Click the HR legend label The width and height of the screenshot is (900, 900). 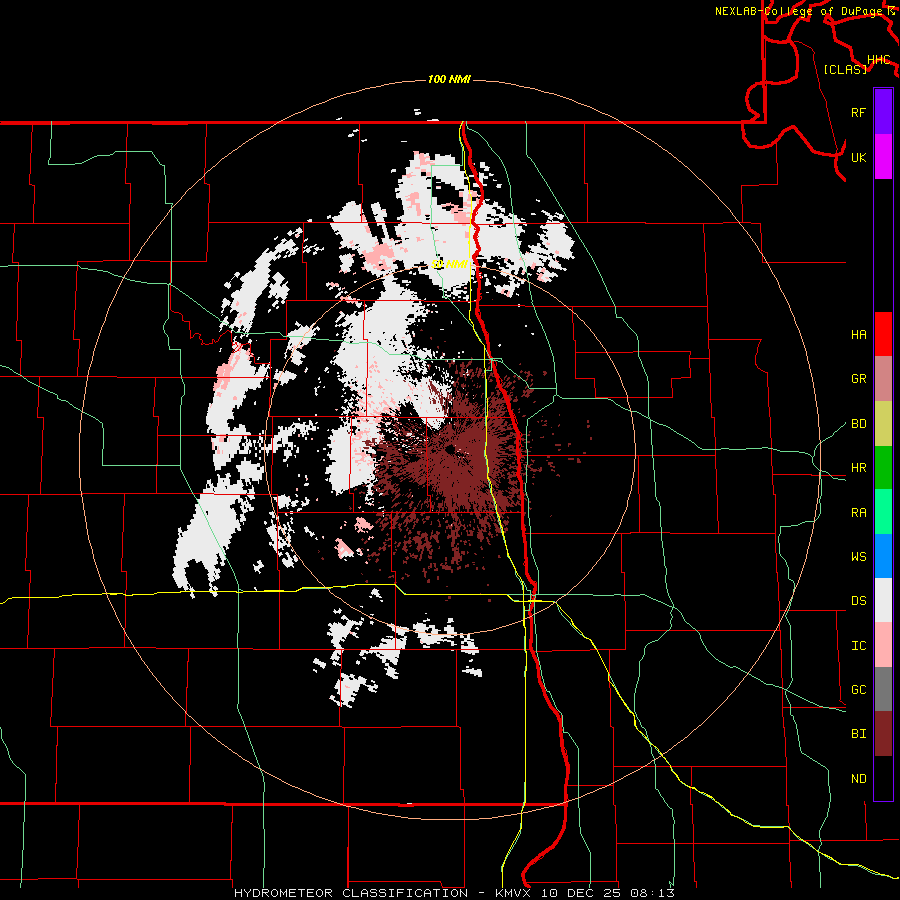pos(858,468)
